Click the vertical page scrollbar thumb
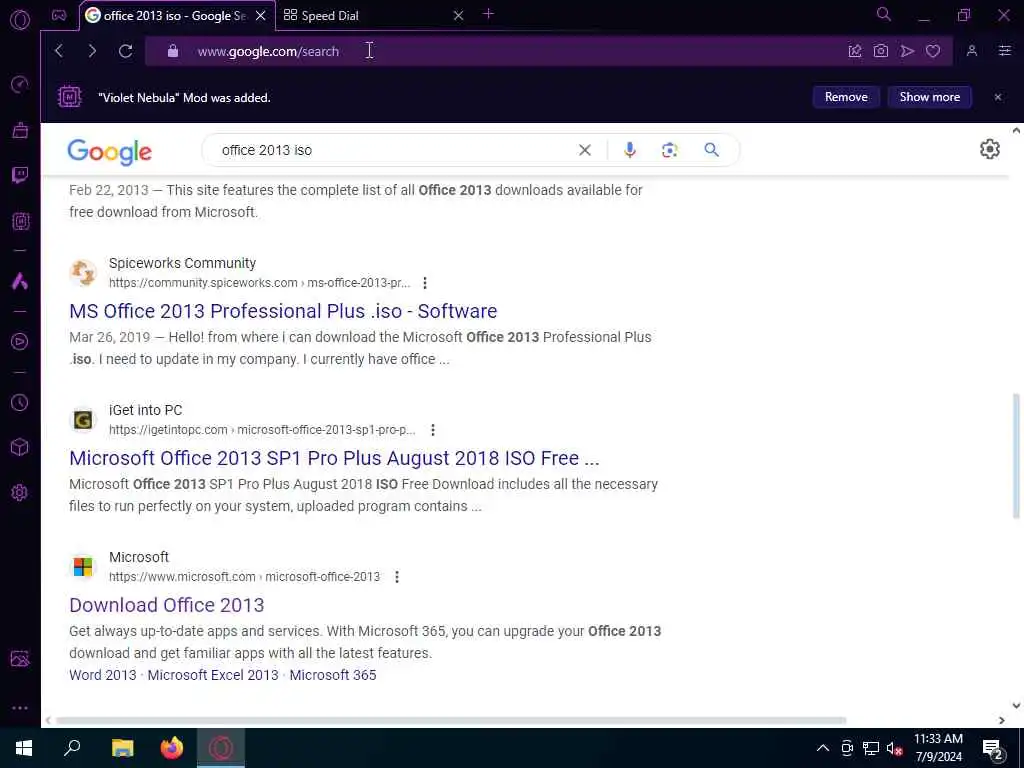 click(1016, 455)
